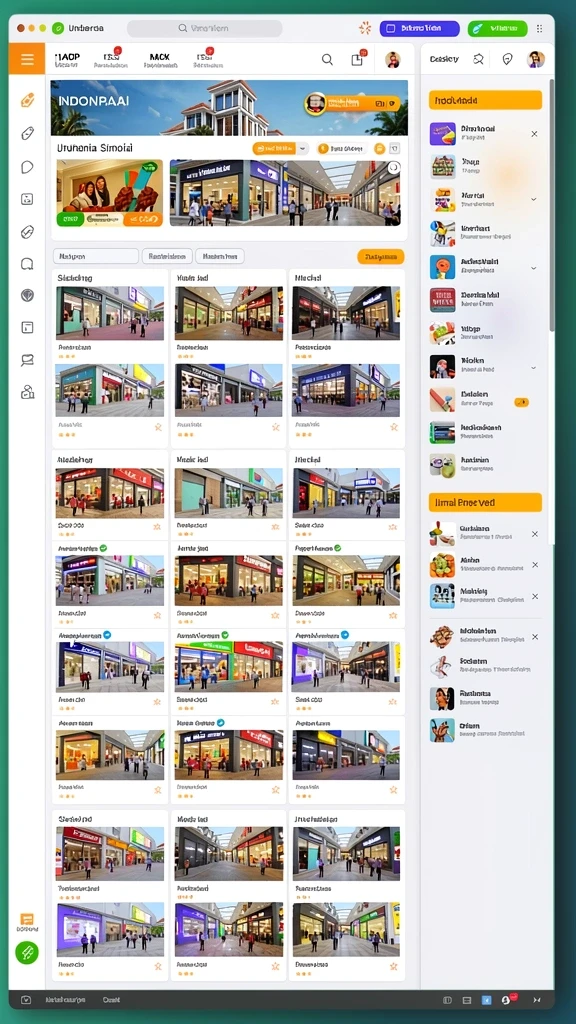The height and width of the screenshot is (1024, 576).
Task: Click the round icon on the mall banner image
Action: click(393, 168)
